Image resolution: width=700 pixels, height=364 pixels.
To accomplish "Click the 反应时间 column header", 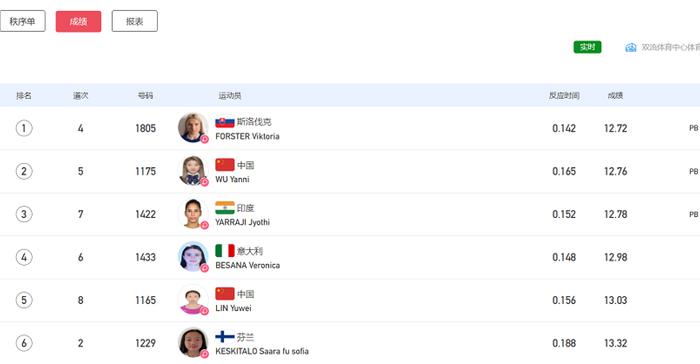I will [x=564, y=95].
